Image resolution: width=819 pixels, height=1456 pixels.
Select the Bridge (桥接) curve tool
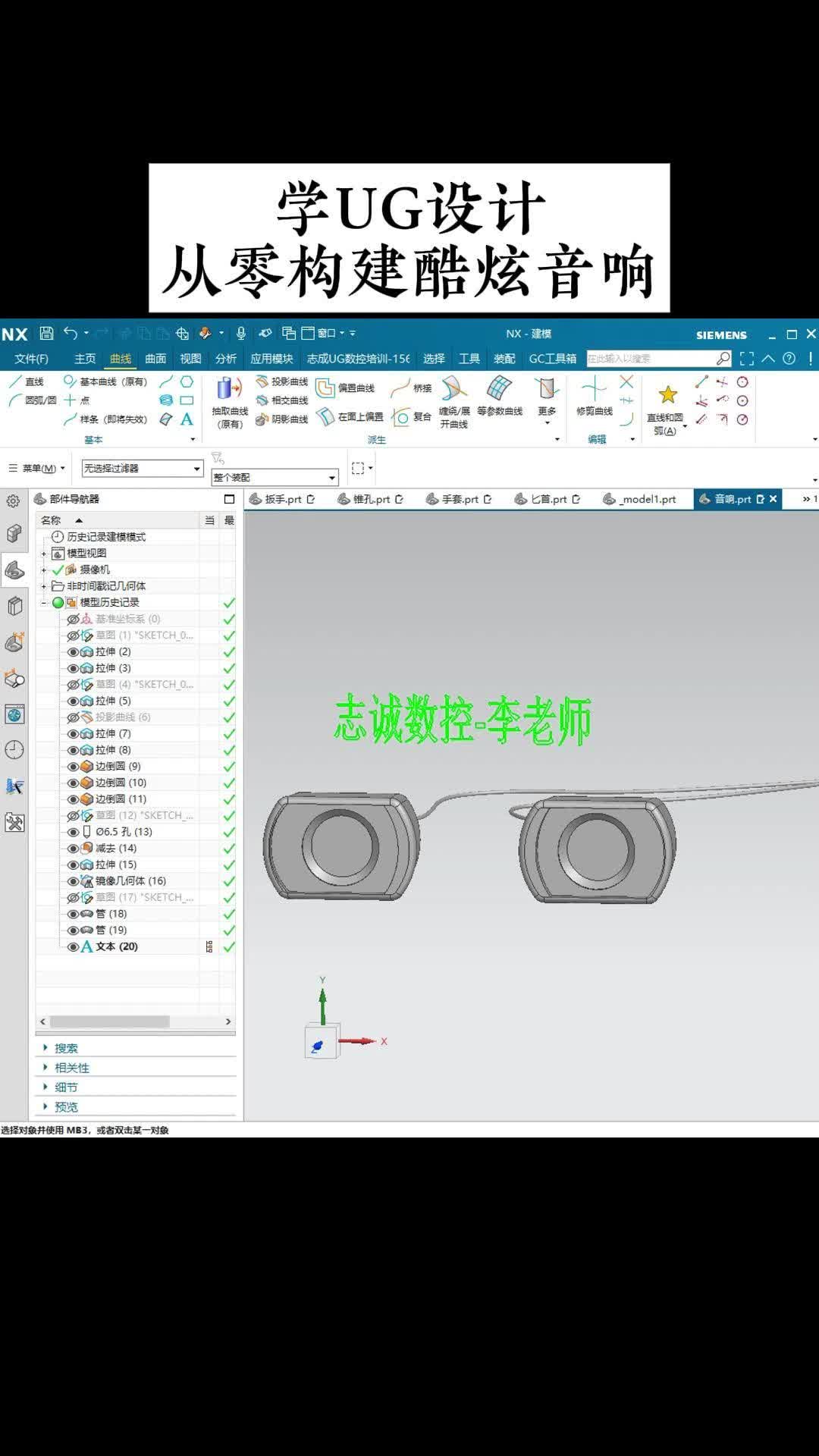412,388
